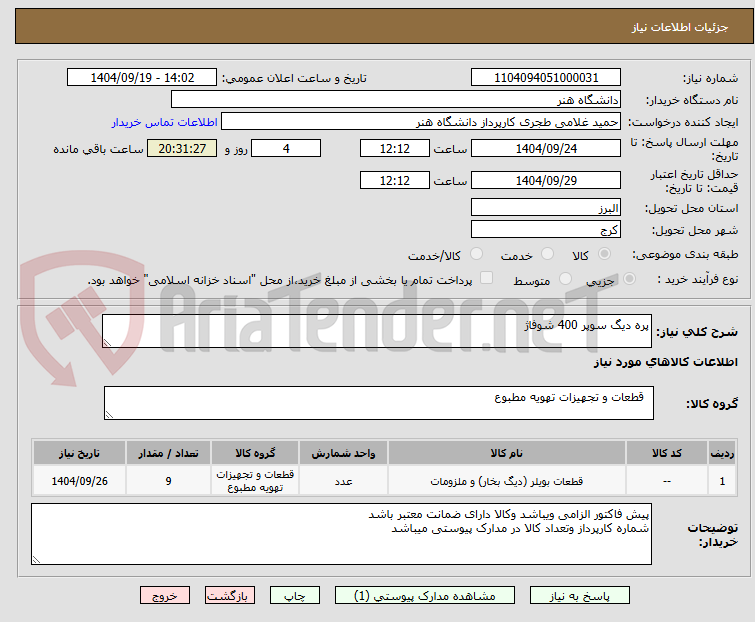Select the کالا radio button
The height and width of the screenshot is (622, 755).
pos(604,254)
